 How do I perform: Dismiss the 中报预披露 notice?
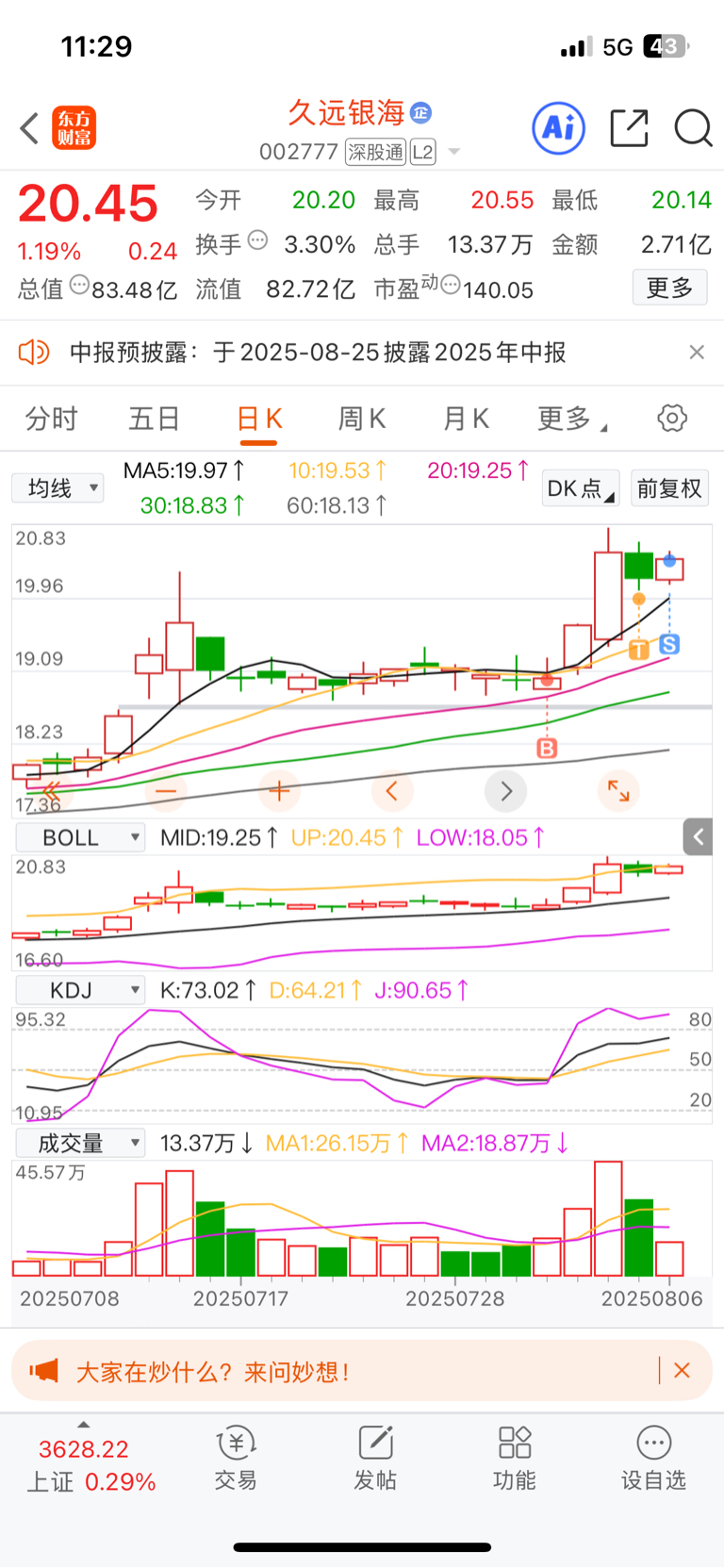(697, 352)
